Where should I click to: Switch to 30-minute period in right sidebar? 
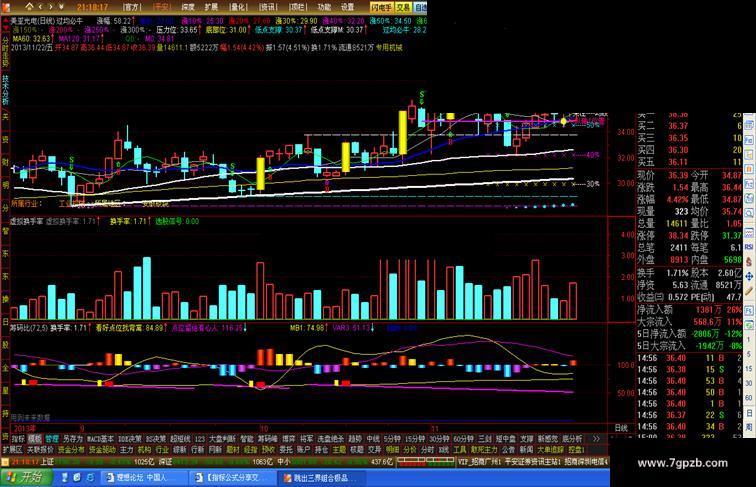click(x=749, y=383)
